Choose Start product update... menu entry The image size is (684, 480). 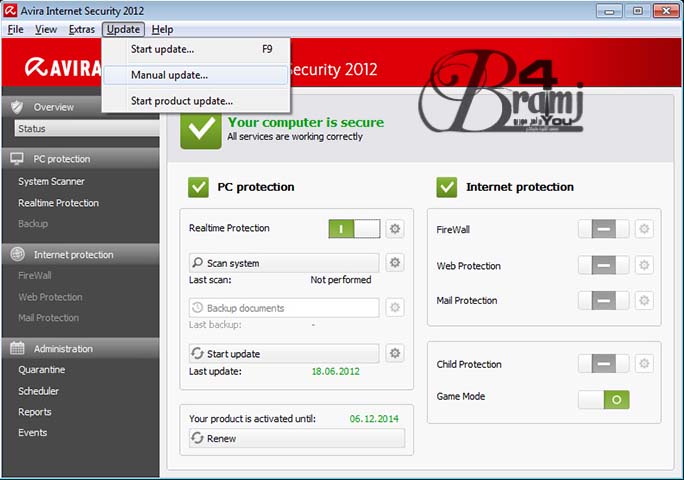pos(196,101)
